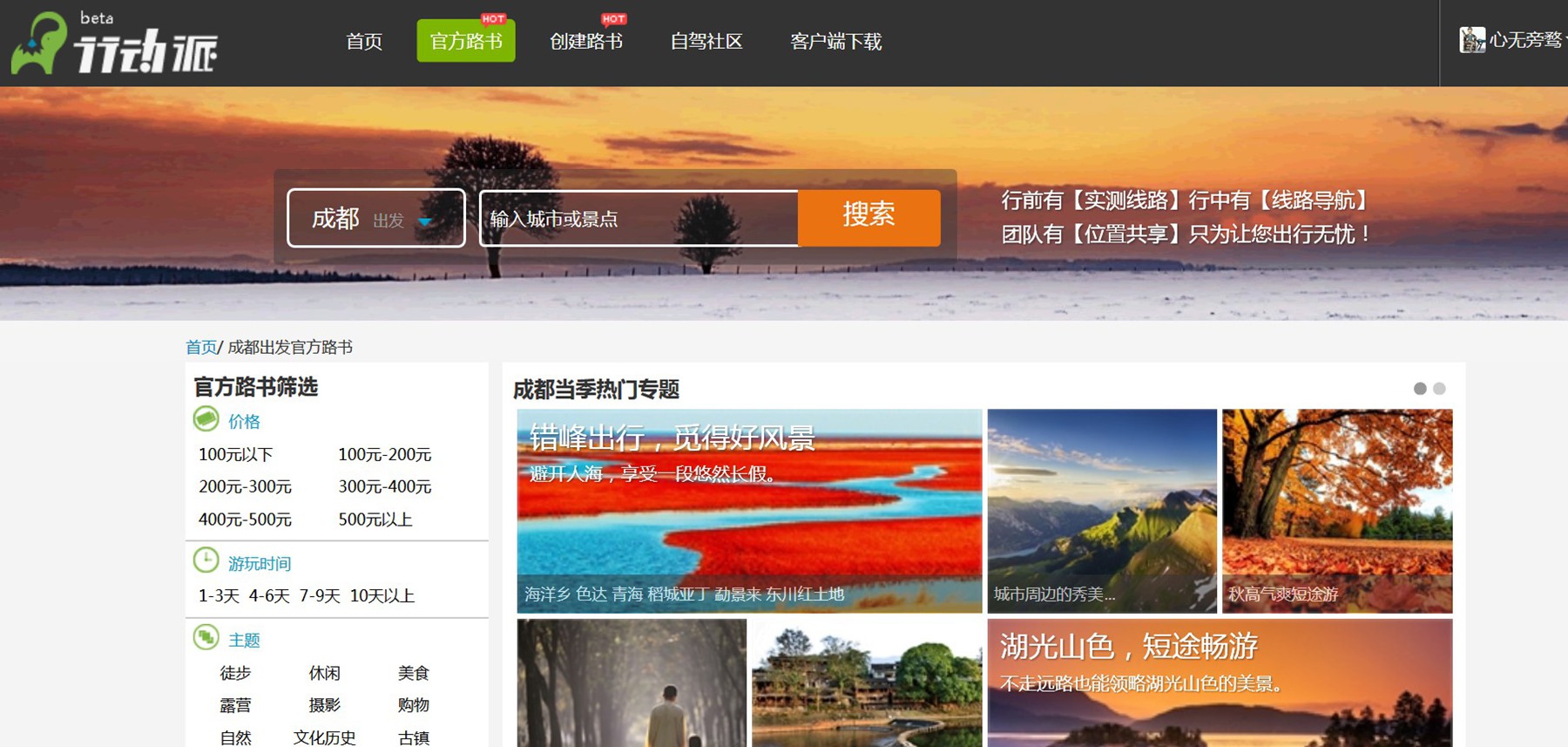The image size is (1568, 747).
Task: Open the 秋高气爽短途游 thumbnail
Action: pos(1337,511)
